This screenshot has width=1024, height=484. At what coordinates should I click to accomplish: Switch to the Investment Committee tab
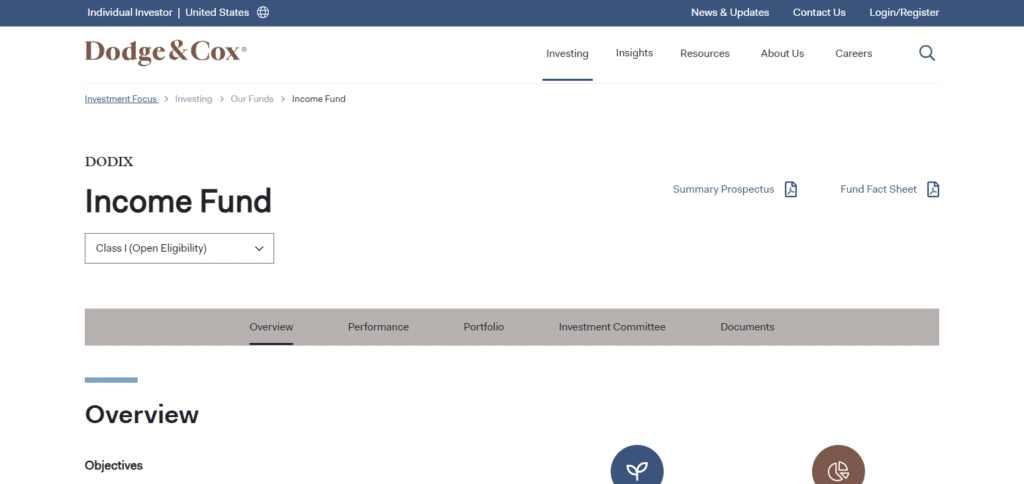click(612, 327)
